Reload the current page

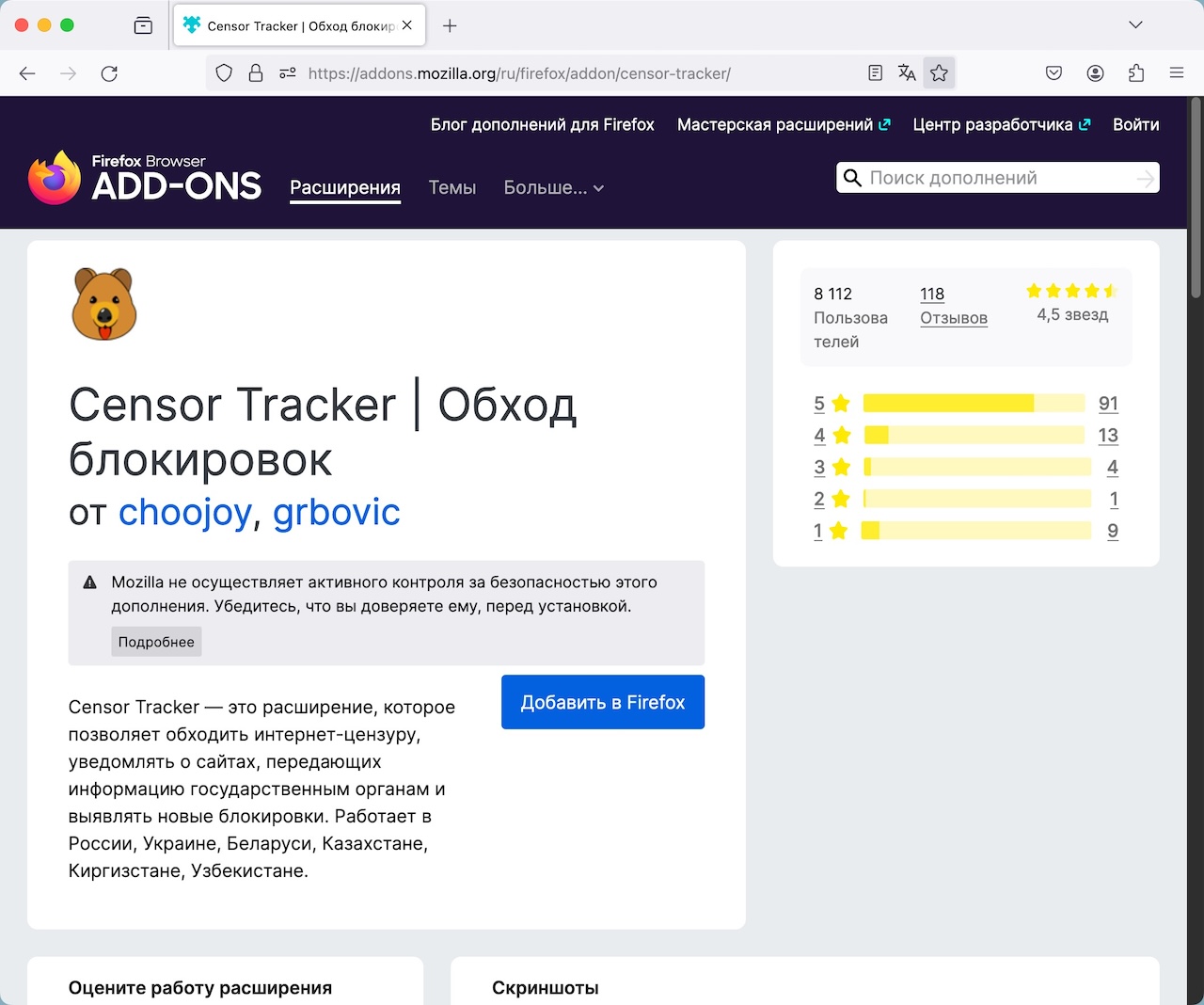(109, 73)
